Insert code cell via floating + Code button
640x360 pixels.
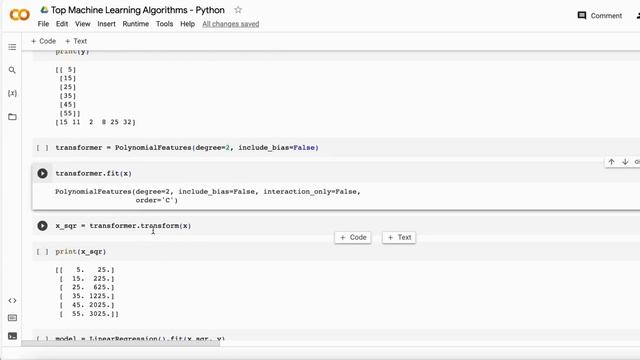point(353,238)
